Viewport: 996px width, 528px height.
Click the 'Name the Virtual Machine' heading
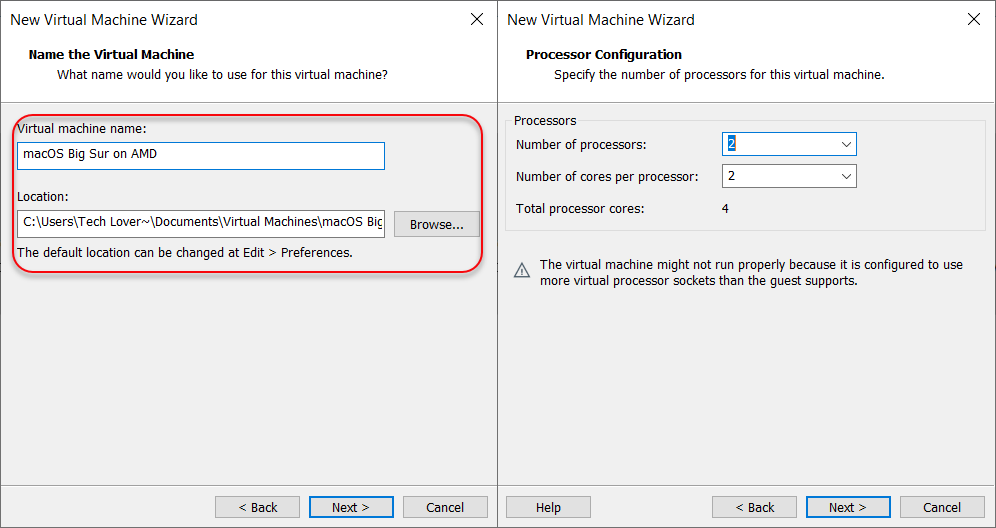point(111,55)
